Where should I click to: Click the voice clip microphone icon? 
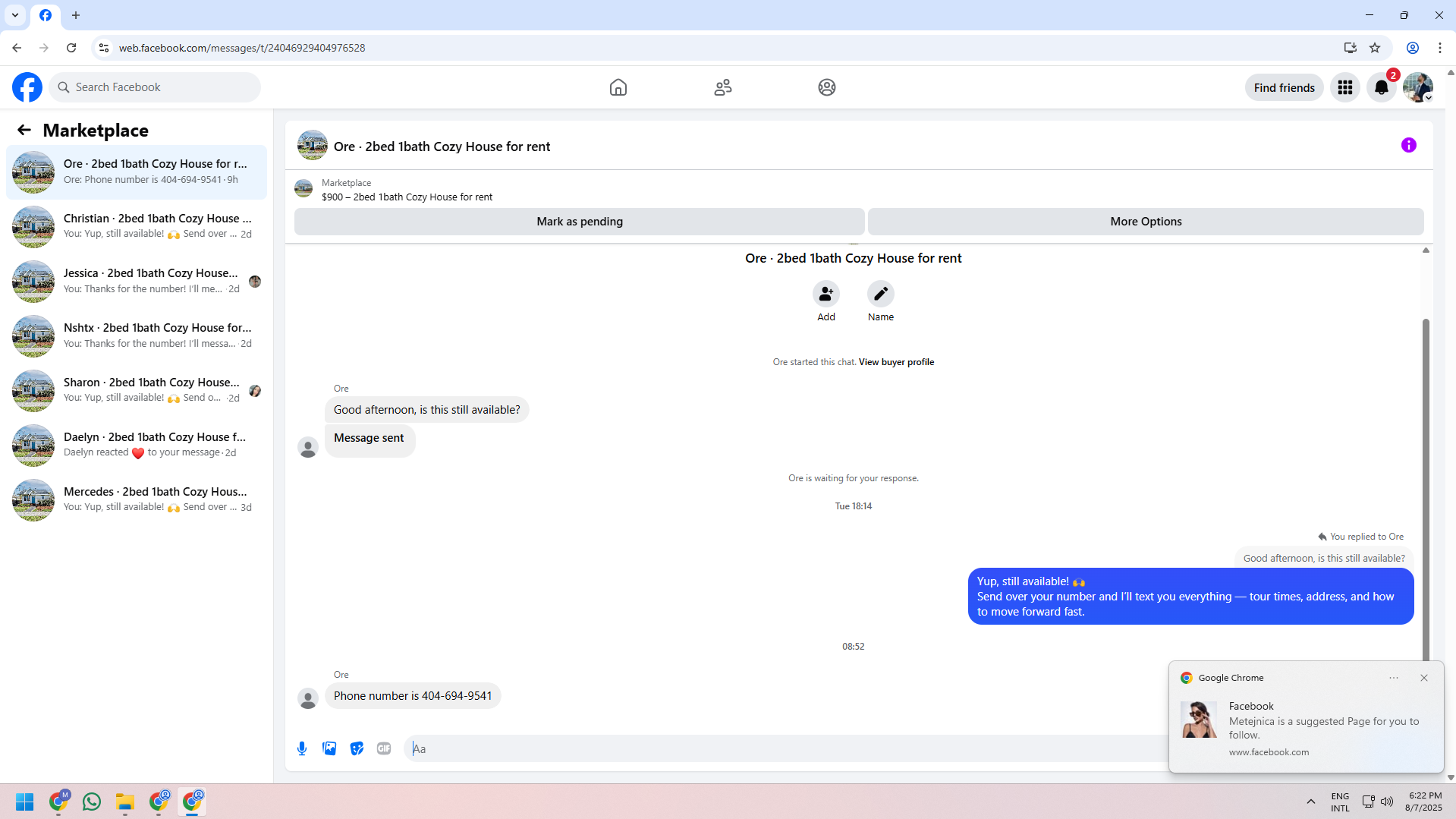click(x=302, y=748)
